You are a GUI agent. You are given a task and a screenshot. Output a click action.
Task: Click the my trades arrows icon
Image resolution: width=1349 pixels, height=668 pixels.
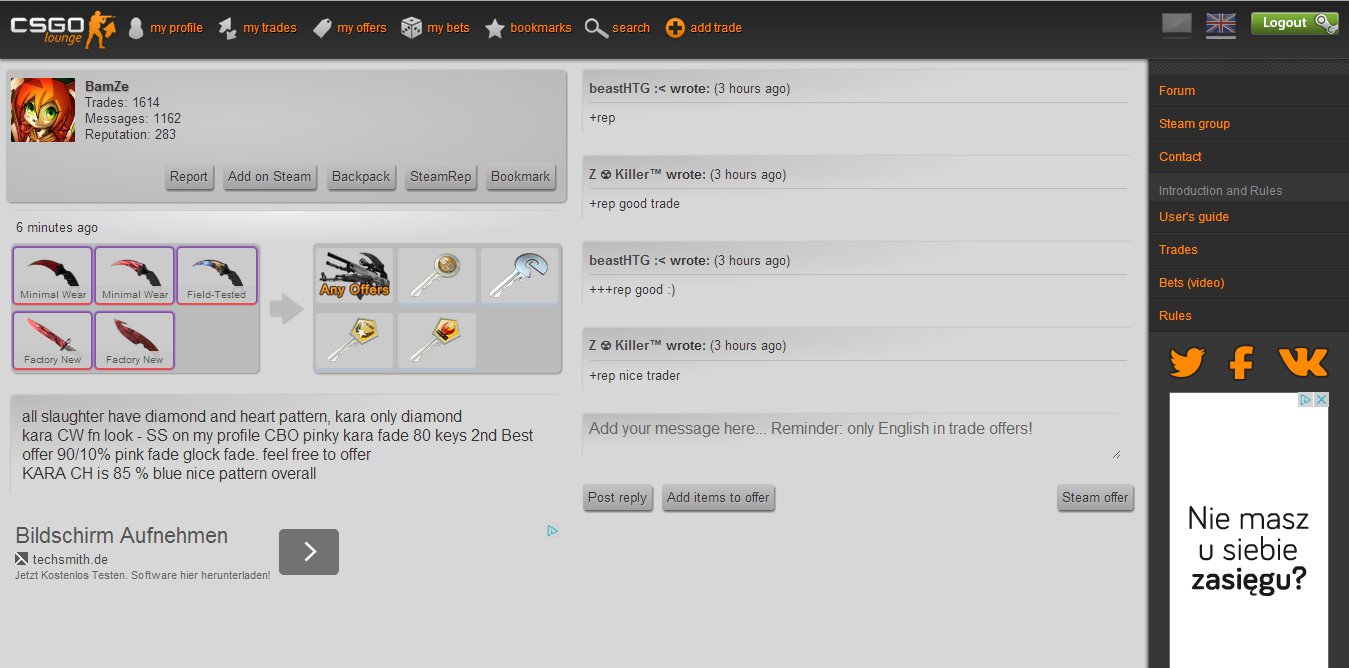228,28
